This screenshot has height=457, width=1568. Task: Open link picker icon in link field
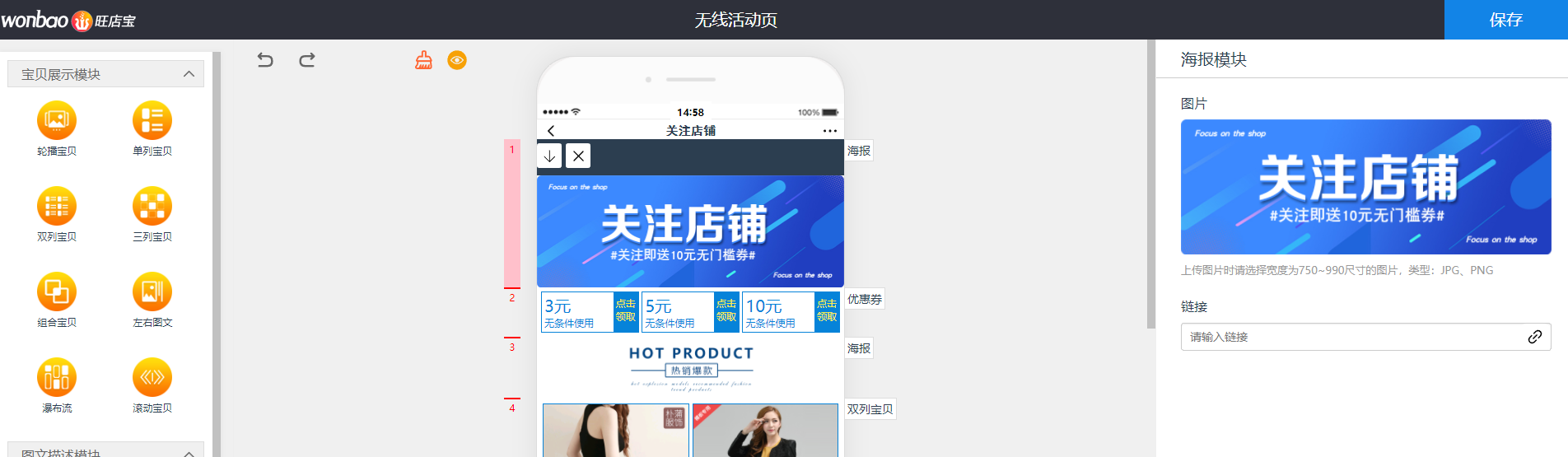(1535, 337)
